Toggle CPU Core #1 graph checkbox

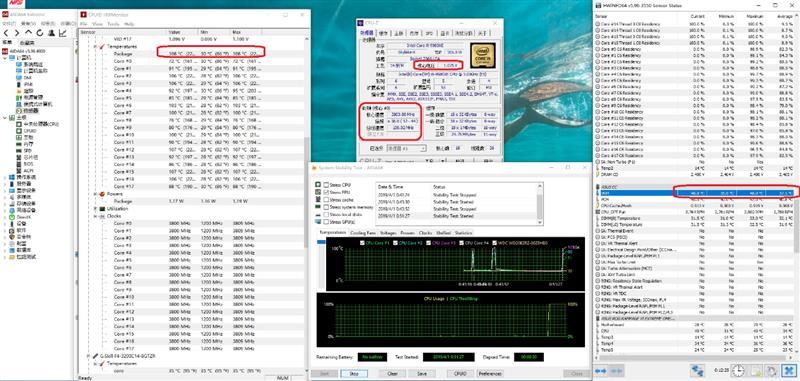tap(363, 243)
